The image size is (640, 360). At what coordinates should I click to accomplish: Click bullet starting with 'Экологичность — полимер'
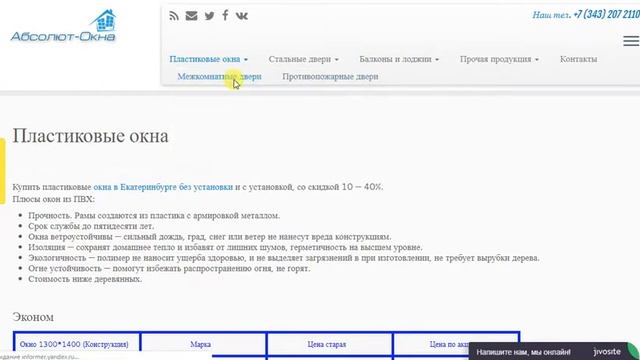(284, 258)
